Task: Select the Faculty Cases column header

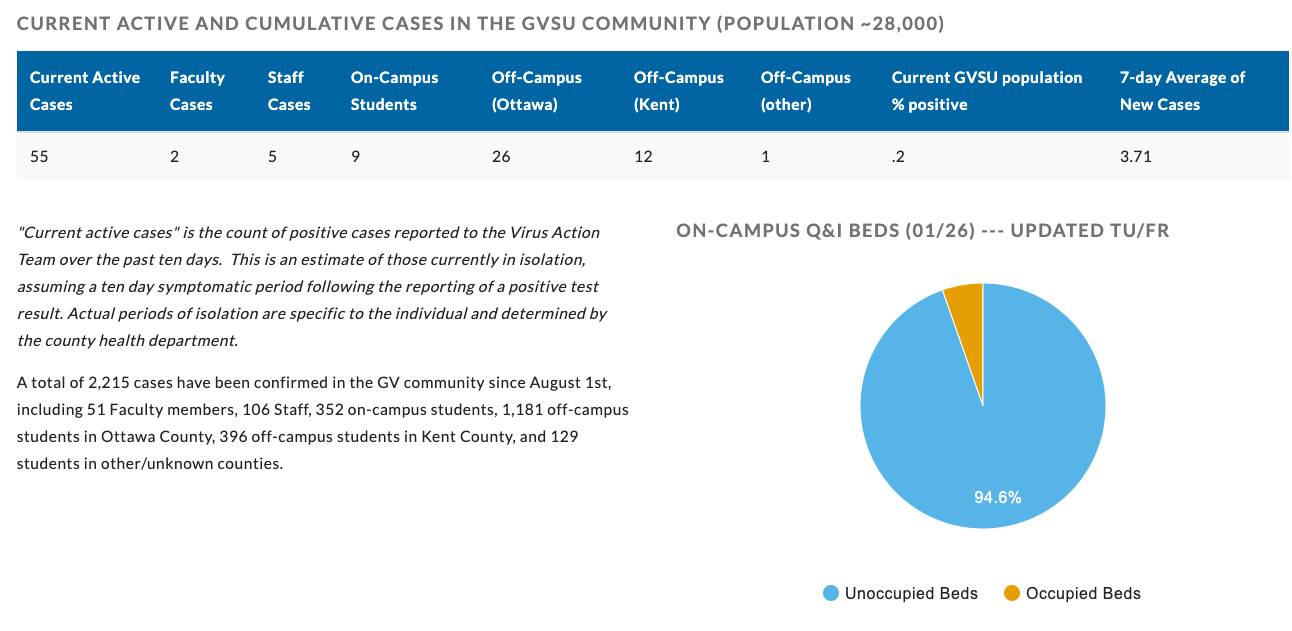Action: tap(197, 90)
